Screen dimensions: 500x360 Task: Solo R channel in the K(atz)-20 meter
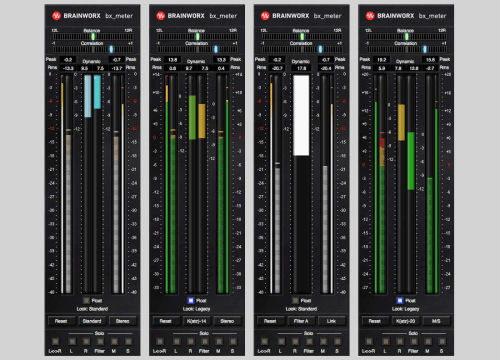[400, 341]
